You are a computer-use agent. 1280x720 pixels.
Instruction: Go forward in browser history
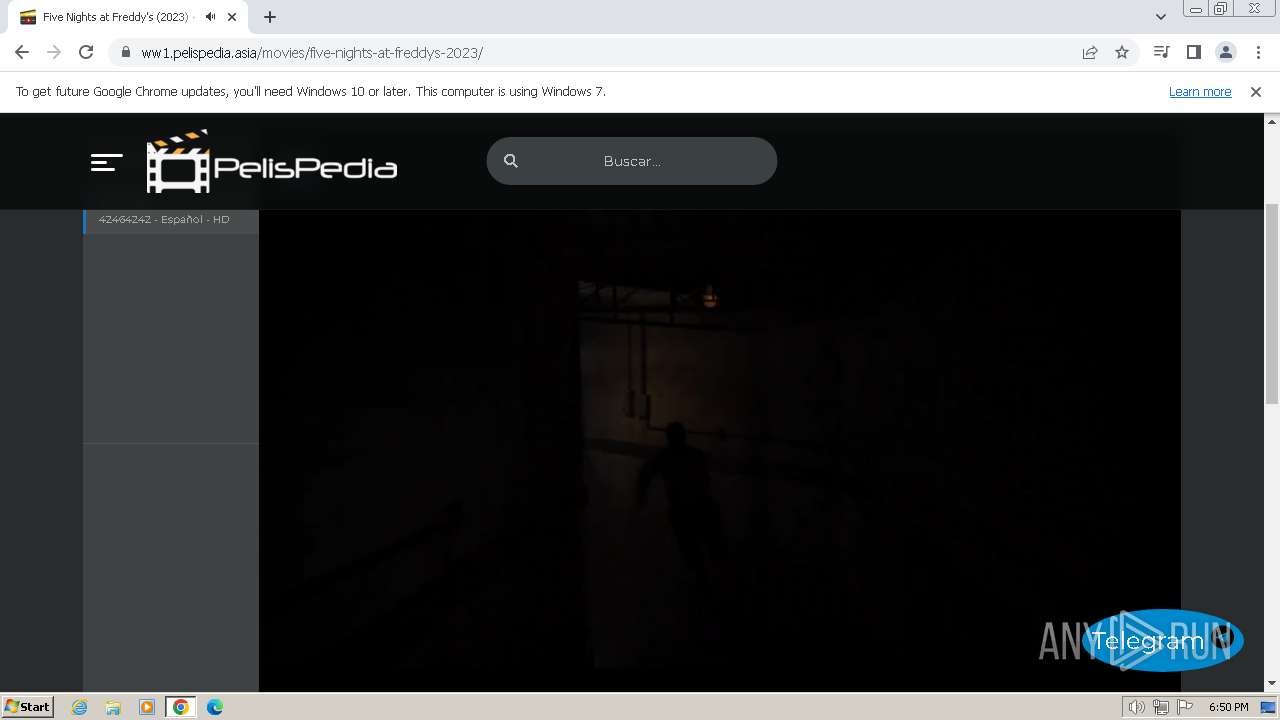coord(54,52)
